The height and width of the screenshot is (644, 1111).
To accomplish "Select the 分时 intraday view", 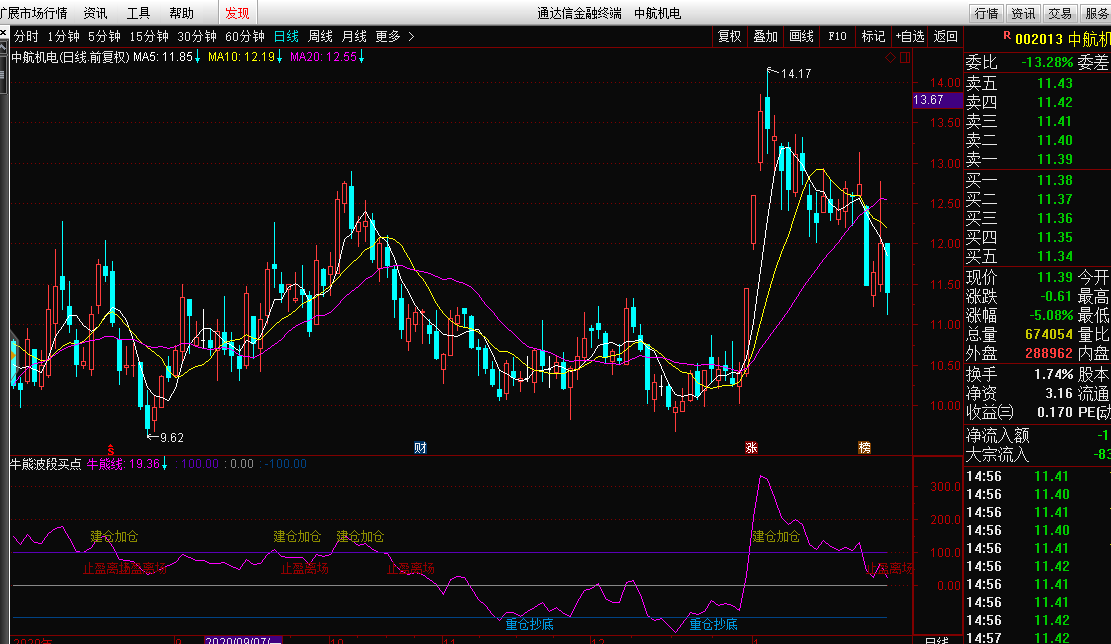I will coord(26,36).
